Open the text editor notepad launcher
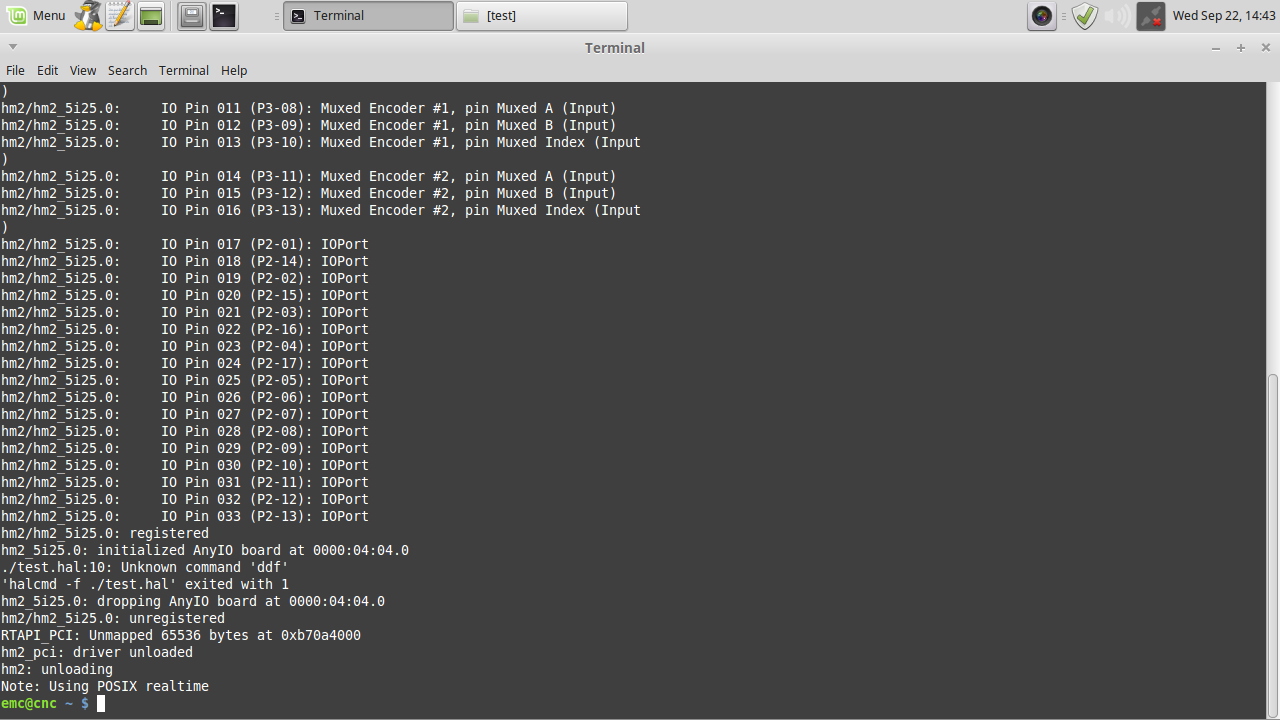1280x720 pixels. click(x=120, y=15)
